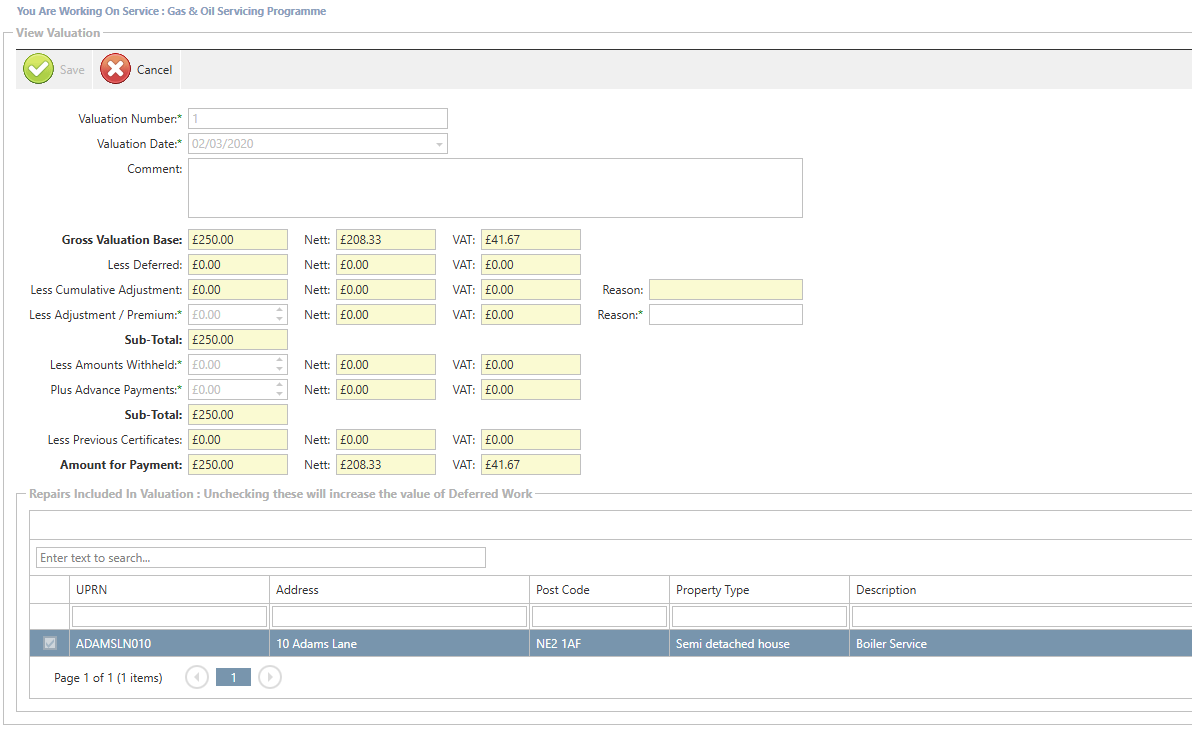This screenshot has height=735, width=1192.
Task: Click the Post Code column header
Action: click(598, 590)
